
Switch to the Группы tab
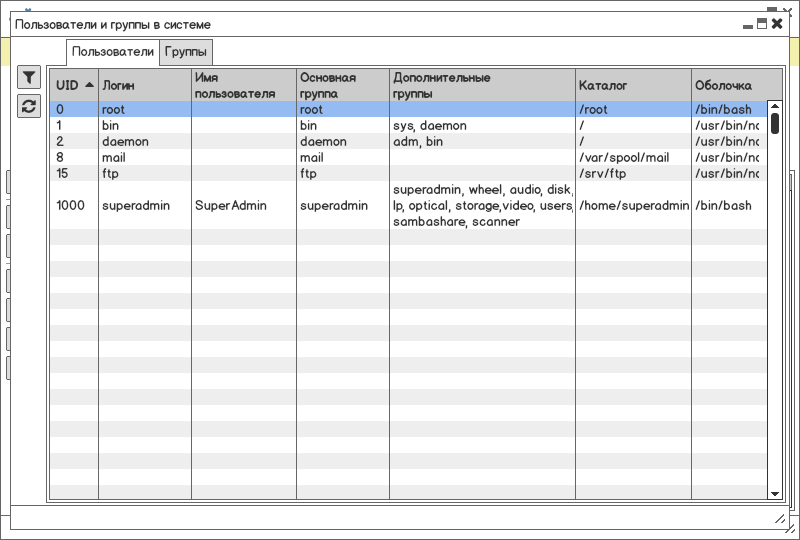point(186,52)
